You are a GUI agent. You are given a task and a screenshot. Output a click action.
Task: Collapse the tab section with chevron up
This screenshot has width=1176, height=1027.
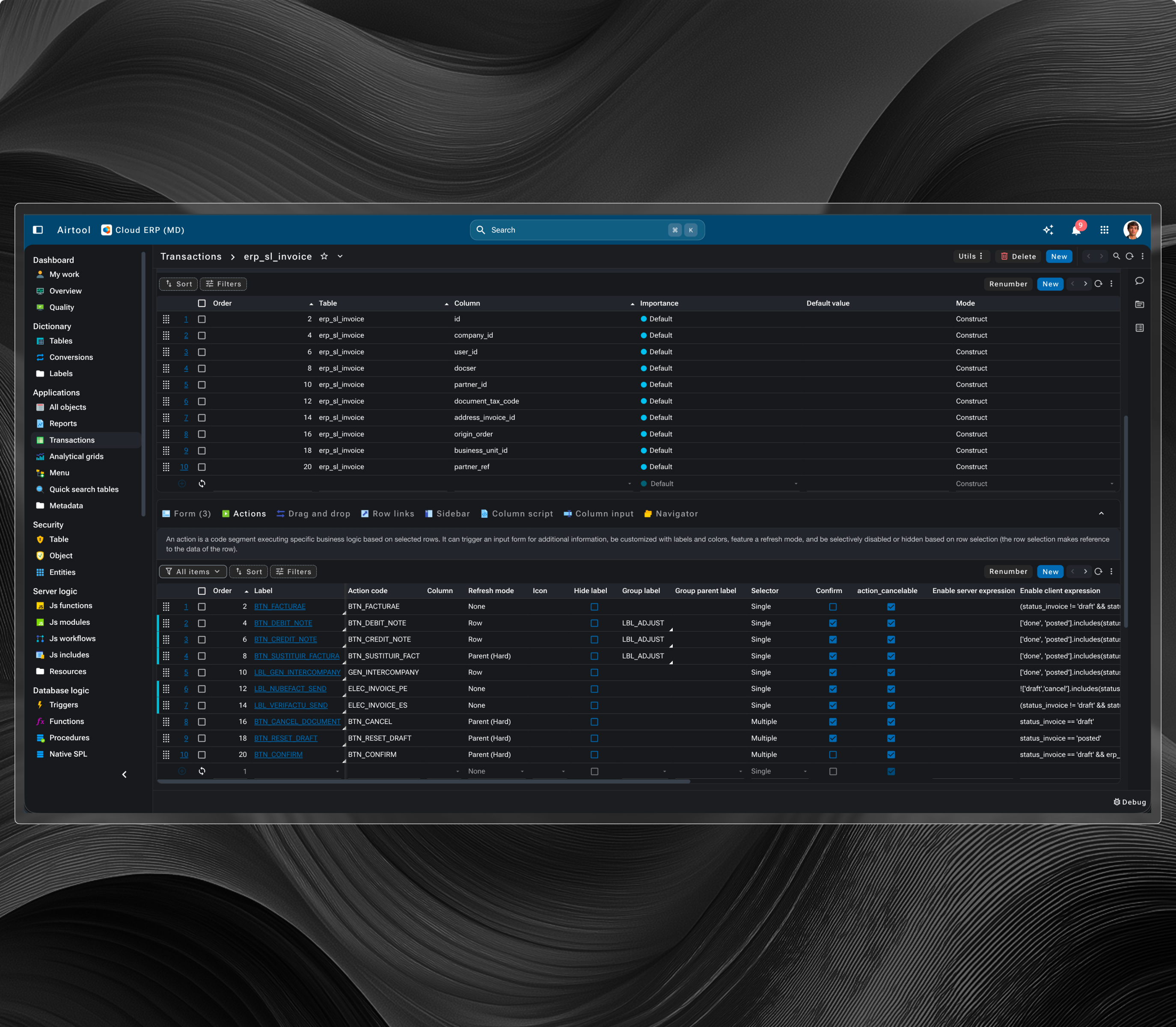tap(1101, 513)
